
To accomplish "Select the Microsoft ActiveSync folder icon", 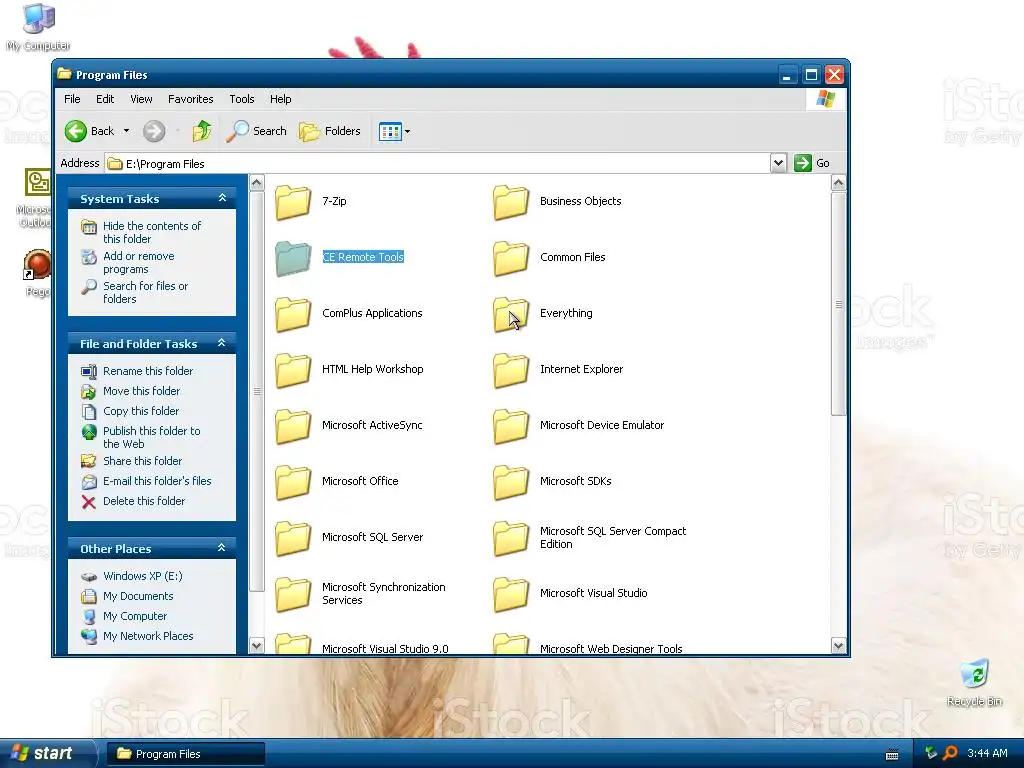I will (293, 426).
